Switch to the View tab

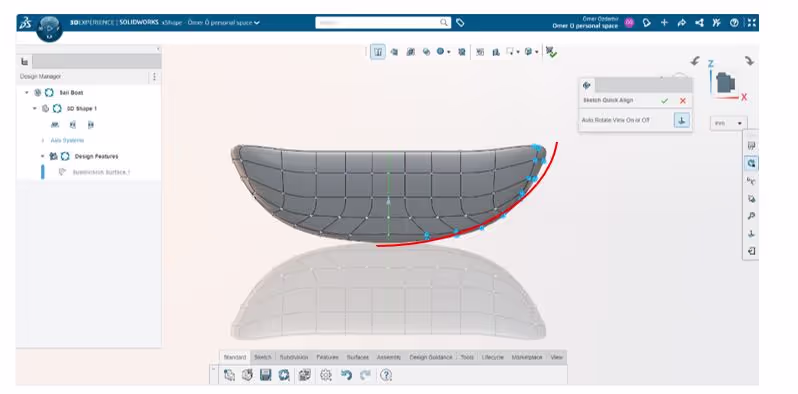point(557,357)
